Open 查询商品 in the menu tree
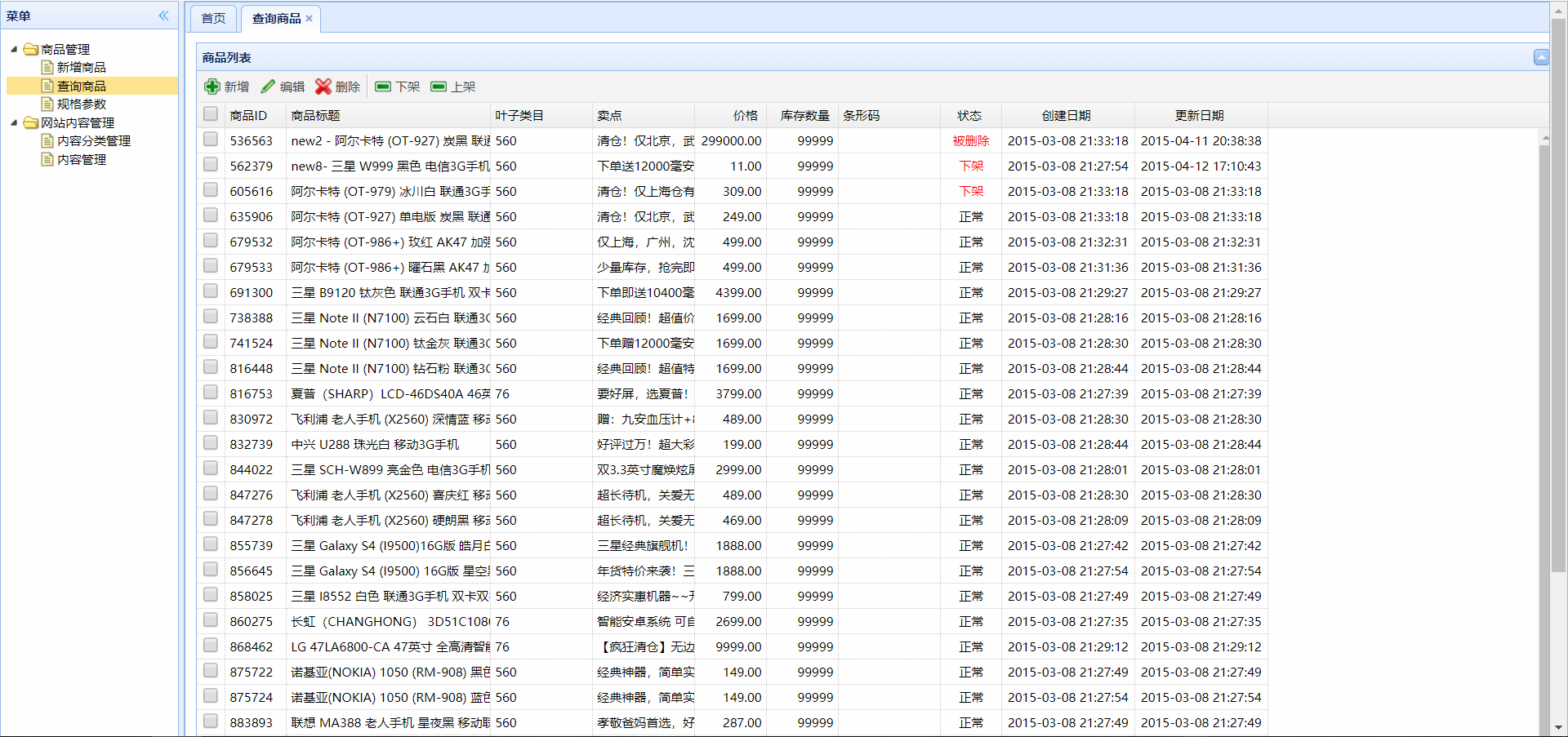 (x=82, y=86)
